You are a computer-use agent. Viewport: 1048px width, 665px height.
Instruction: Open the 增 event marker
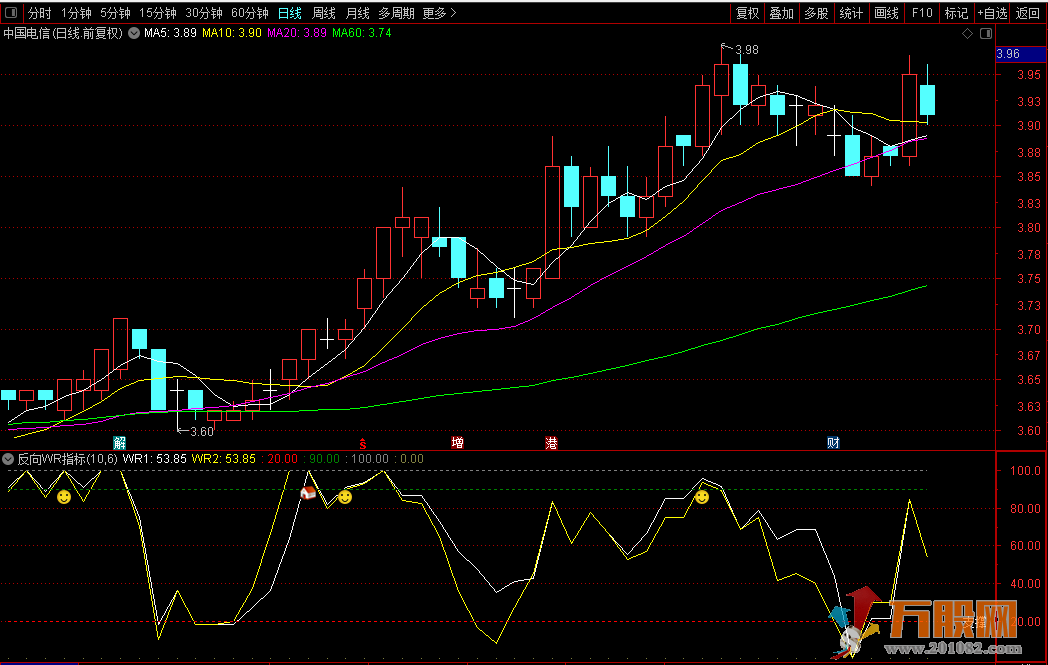[x=457, y=442]
